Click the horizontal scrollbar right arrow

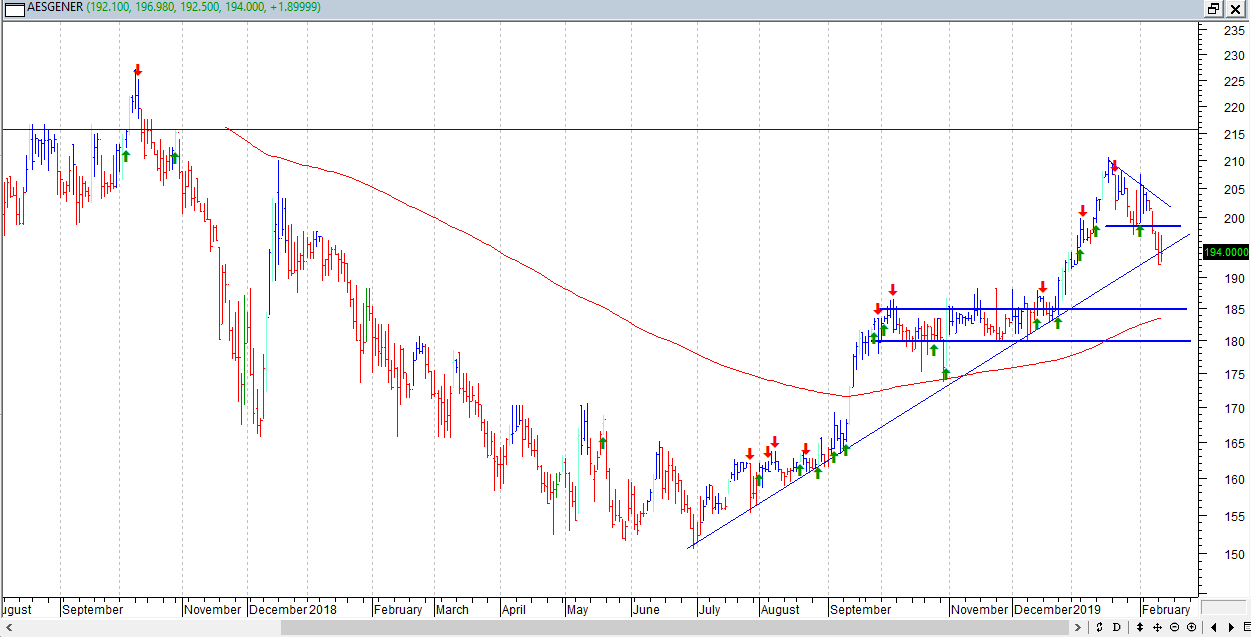(x=1078, y=628)
